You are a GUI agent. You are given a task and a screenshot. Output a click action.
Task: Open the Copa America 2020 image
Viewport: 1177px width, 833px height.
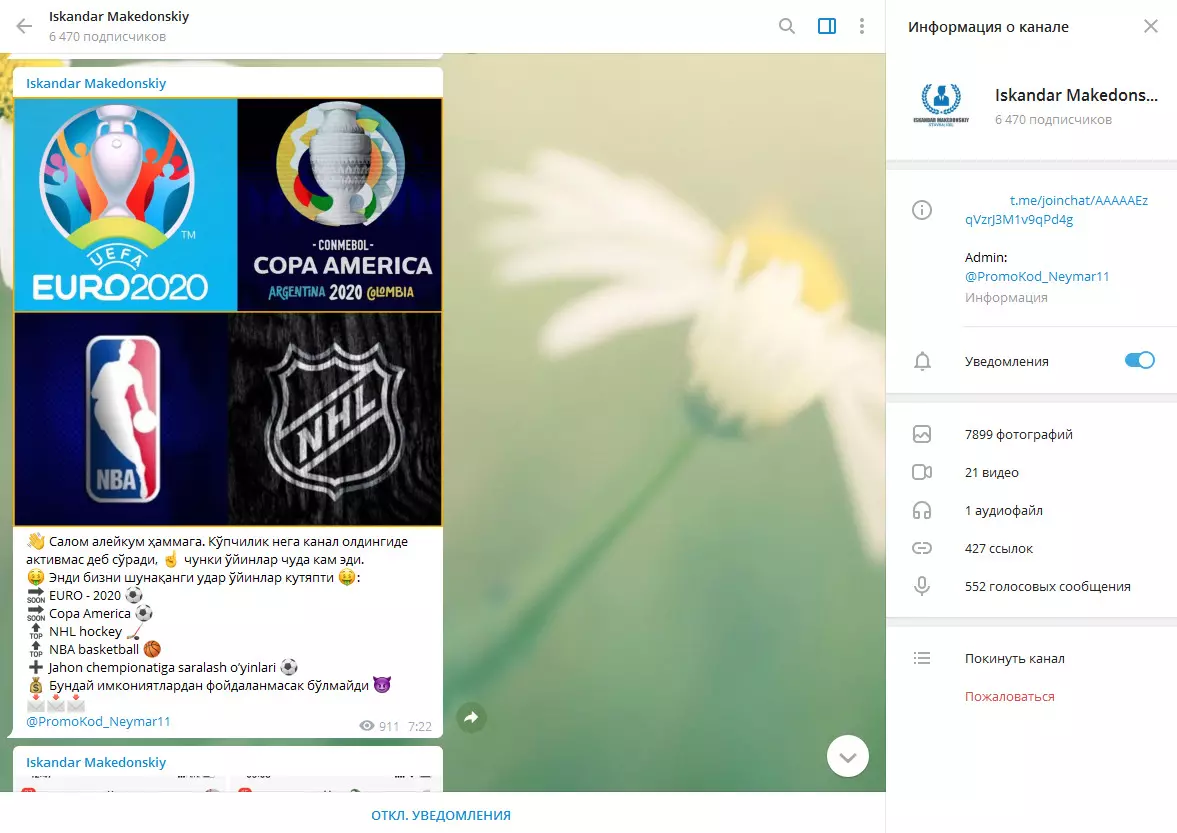340,205
